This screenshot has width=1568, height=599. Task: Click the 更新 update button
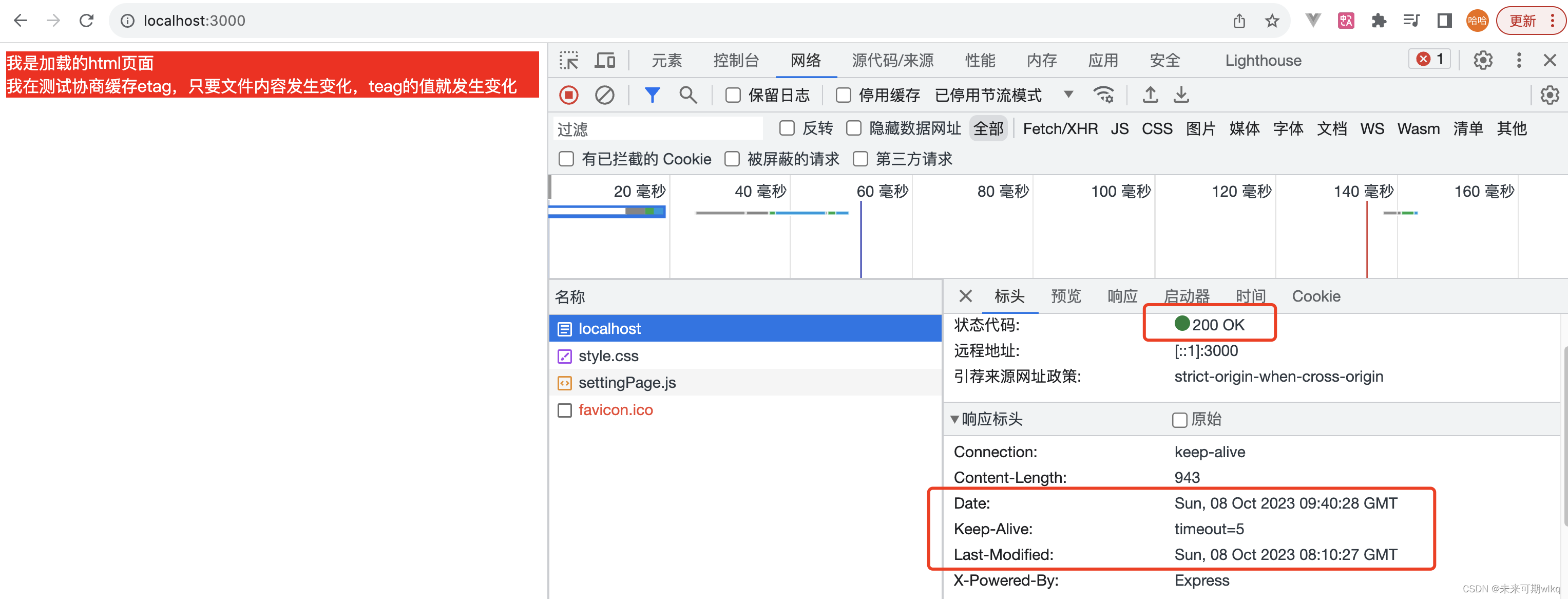[x=1522, y=21]
